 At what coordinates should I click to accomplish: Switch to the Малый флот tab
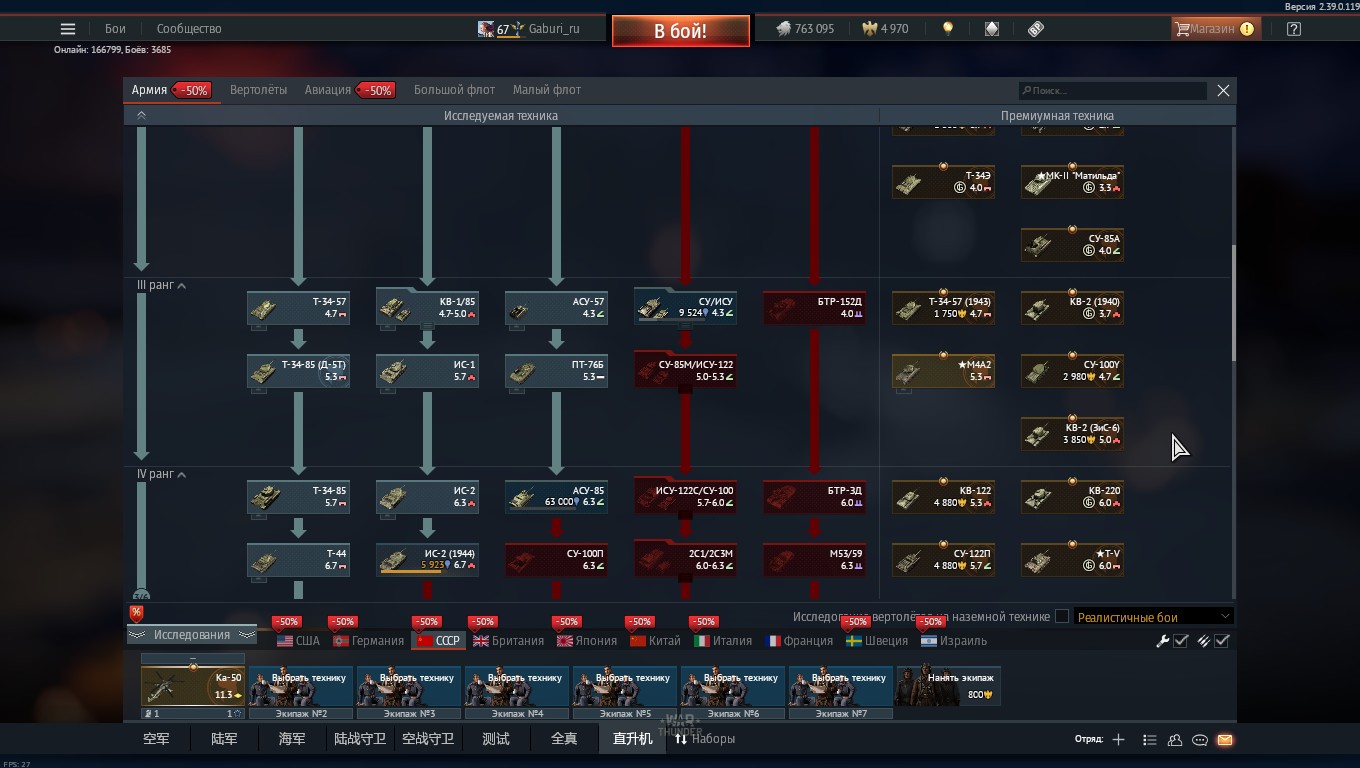pyautogui.click(x=547, y=90)
